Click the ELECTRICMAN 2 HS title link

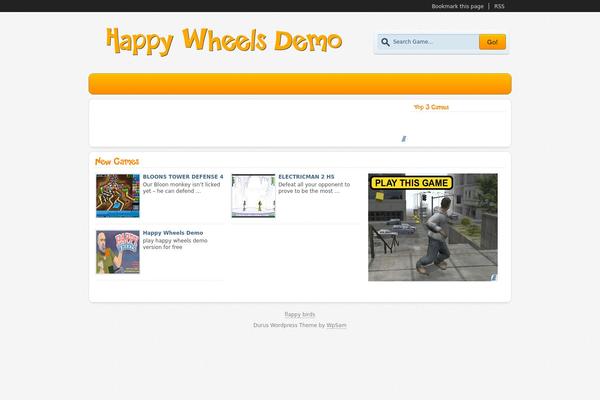pos(306,176)
